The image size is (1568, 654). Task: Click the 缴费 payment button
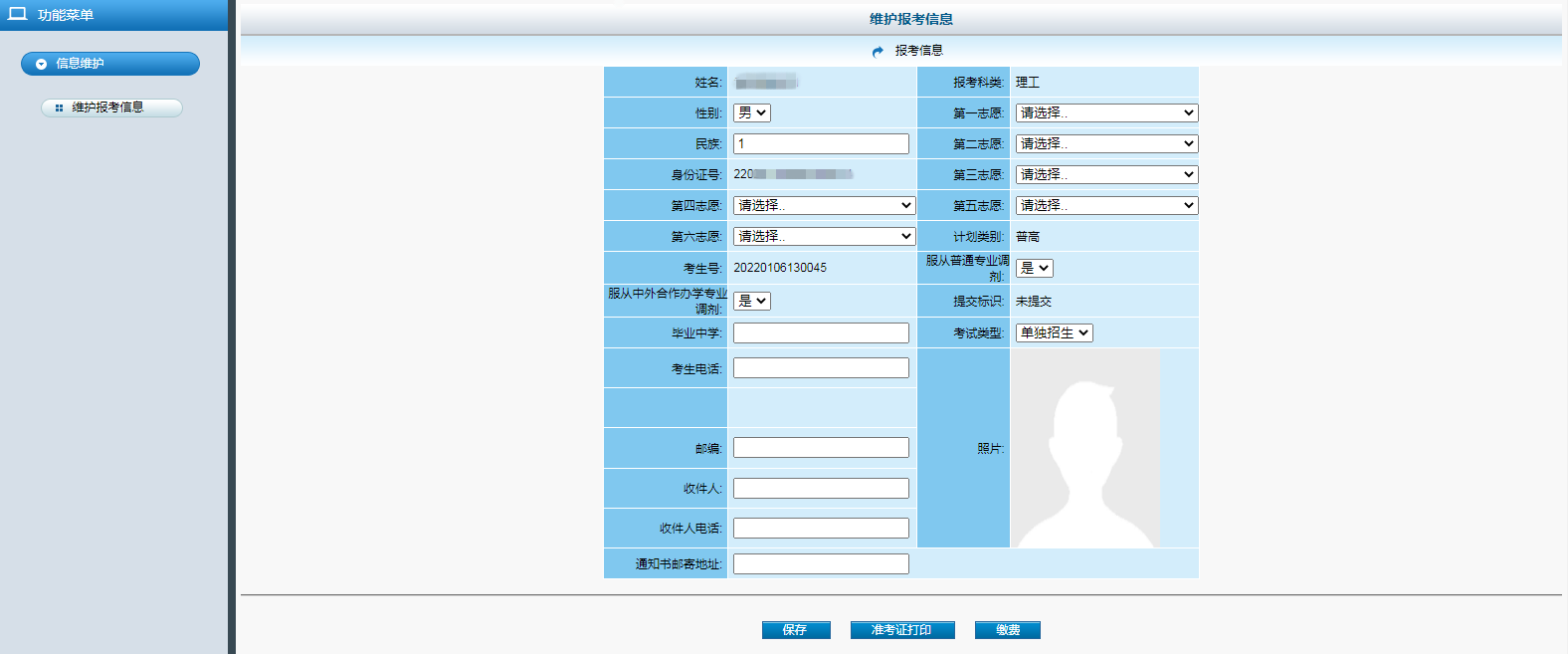pyautogui.click(x=1007, y=630)
